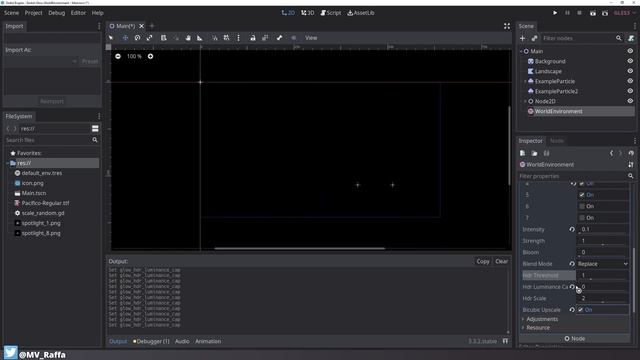
Task: Toggle visibility of Landscape node
Action: coord(630,71)
